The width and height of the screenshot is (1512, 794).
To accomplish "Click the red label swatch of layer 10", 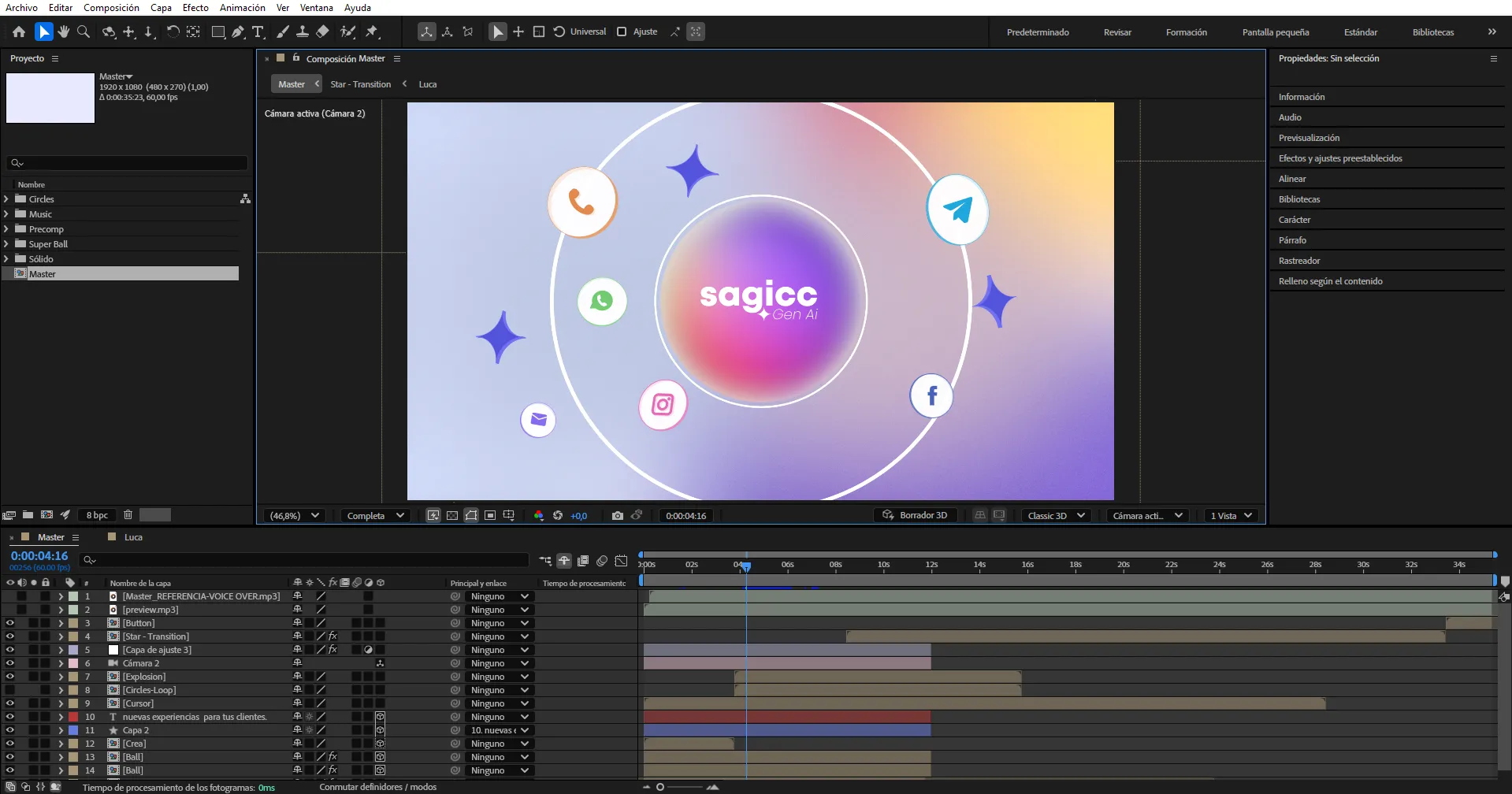I will coord(73,716).
